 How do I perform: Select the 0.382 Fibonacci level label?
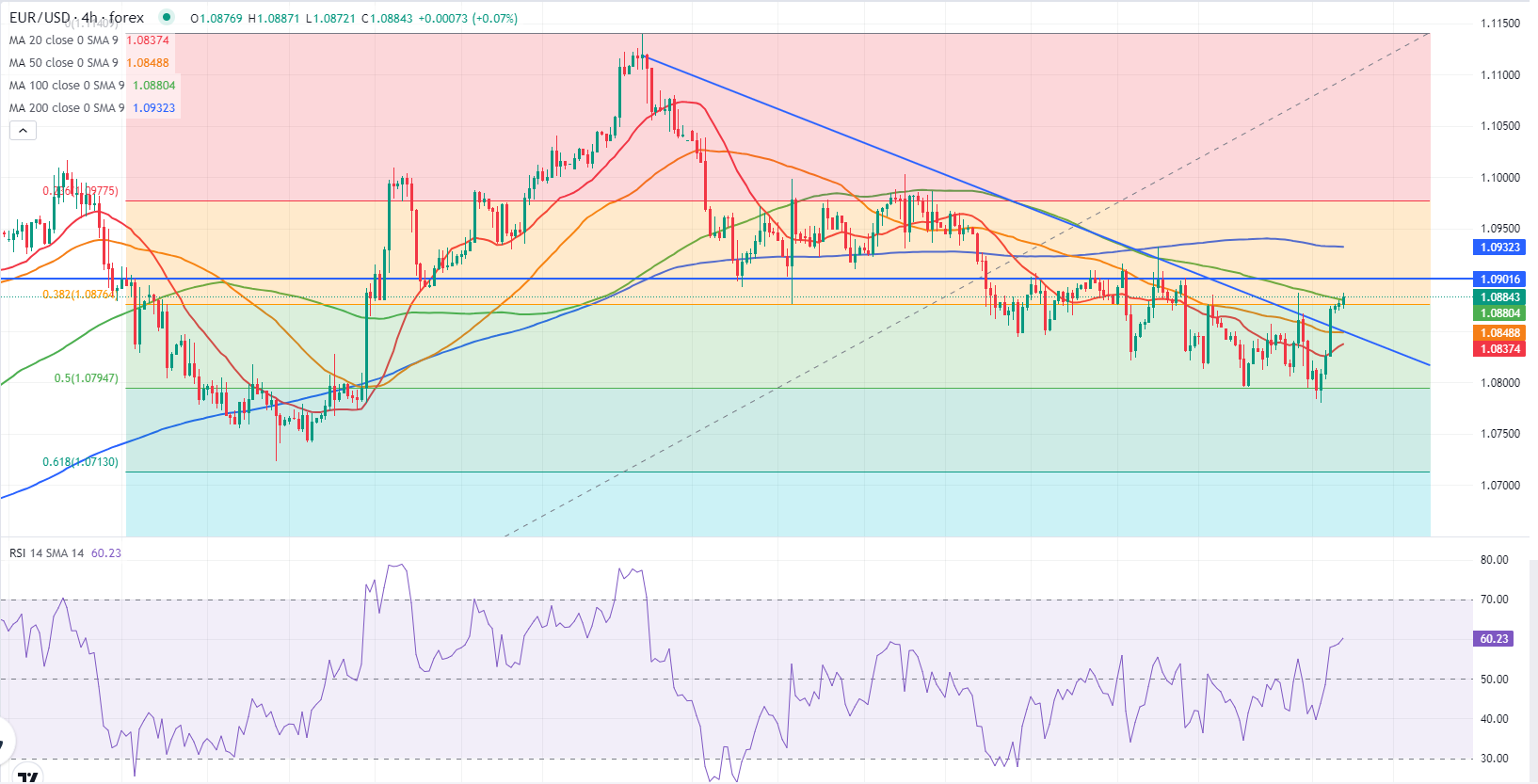pos(79,295)
